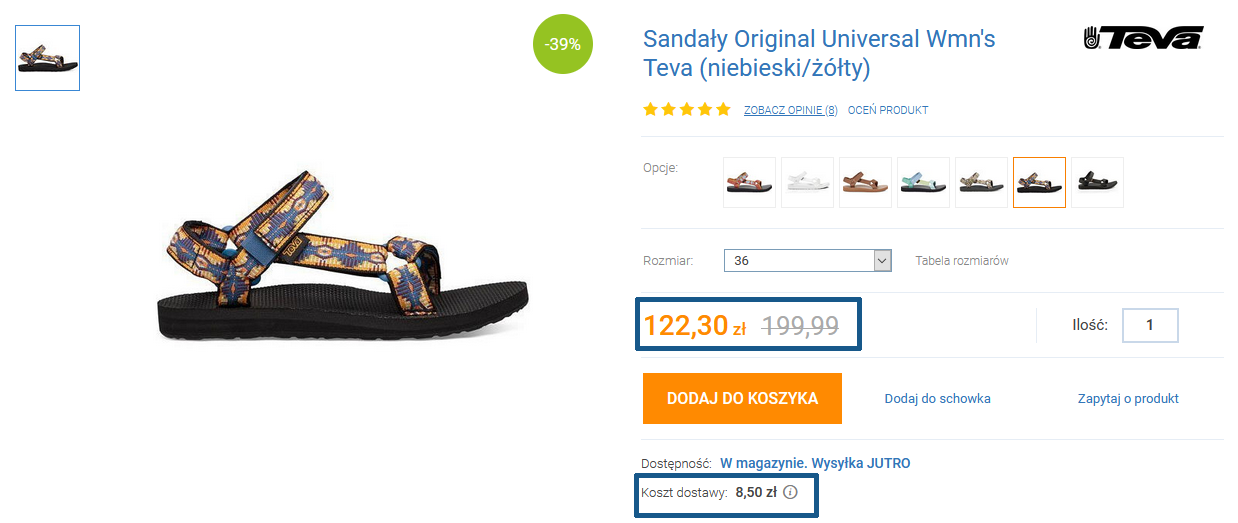Select the solid brown sandal option
The width and height of the screenshot is (1238, 523).
coord(865,182)
